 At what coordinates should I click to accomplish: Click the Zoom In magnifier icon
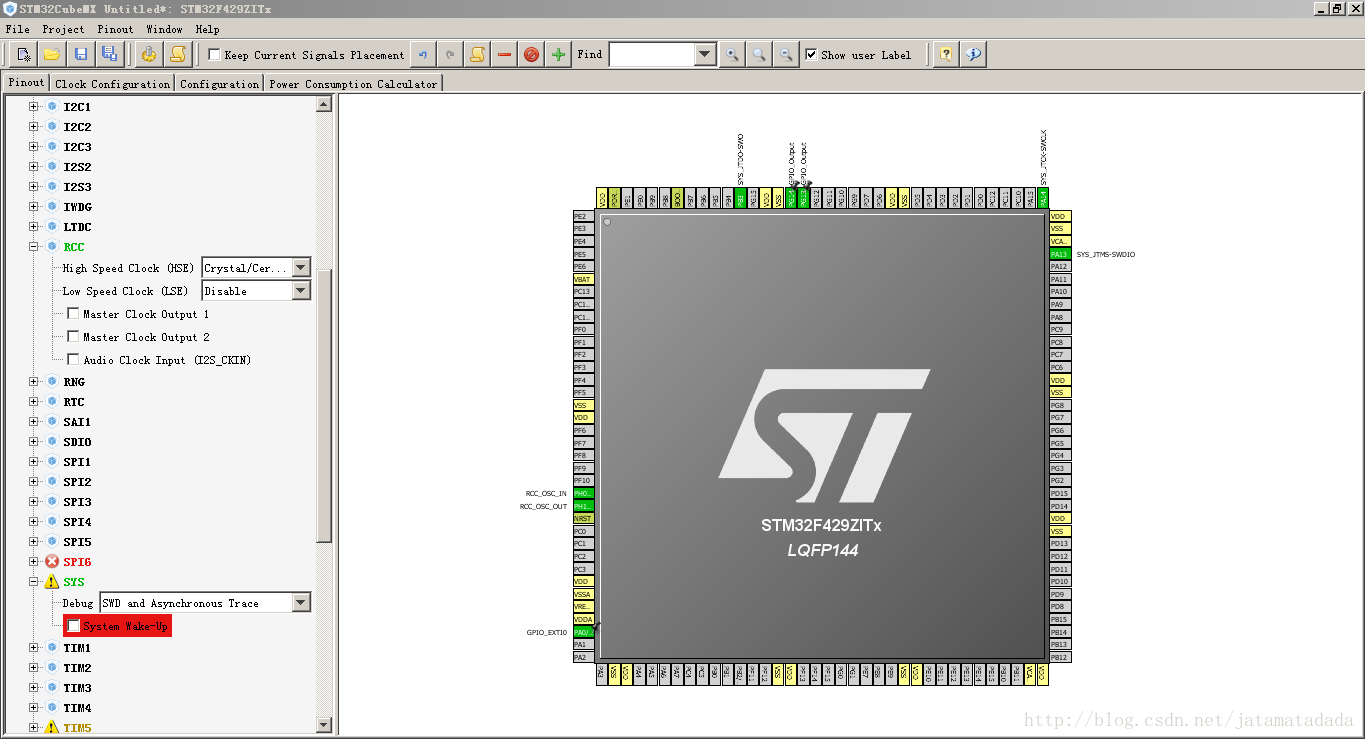coord(732,55)
